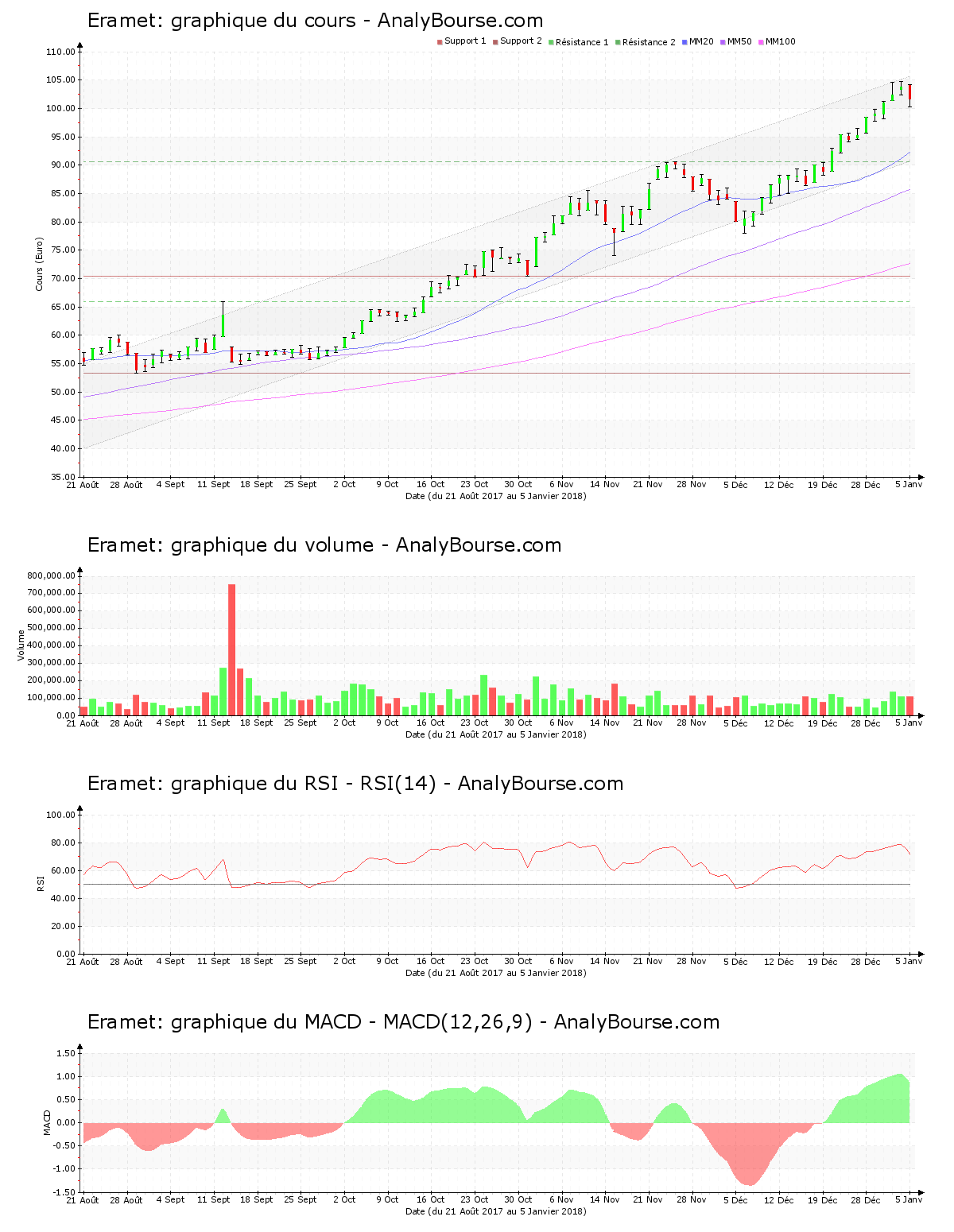Click the RSI chart date range caption
The image size is (954, 1232).
coord(496,973)
